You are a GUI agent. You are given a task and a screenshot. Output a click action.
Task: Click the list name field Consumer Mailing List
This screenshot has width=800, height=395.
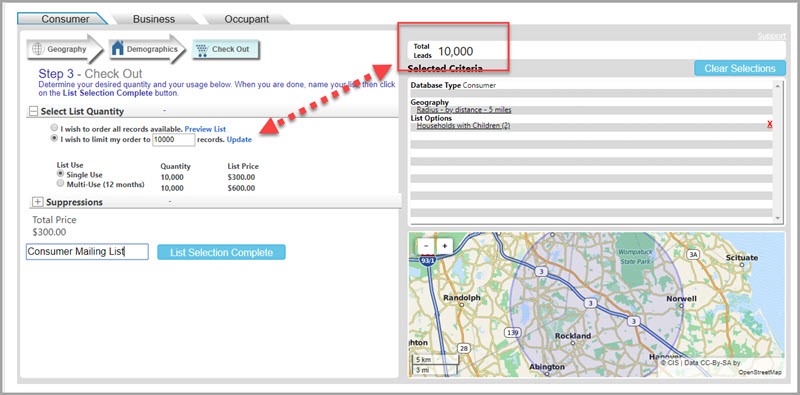[87, 252]
